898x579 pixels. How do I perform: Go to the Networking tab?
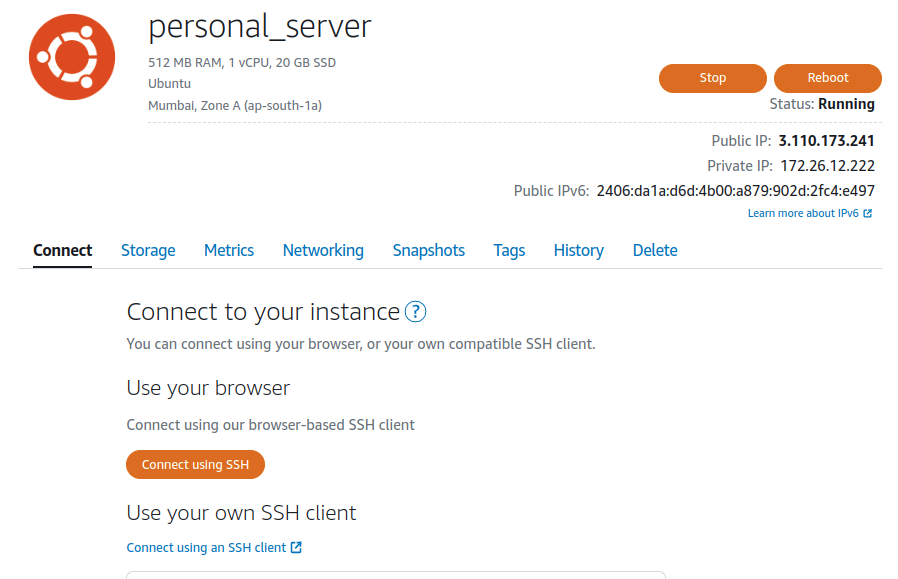pyautogui.click(x=323, y=250)
